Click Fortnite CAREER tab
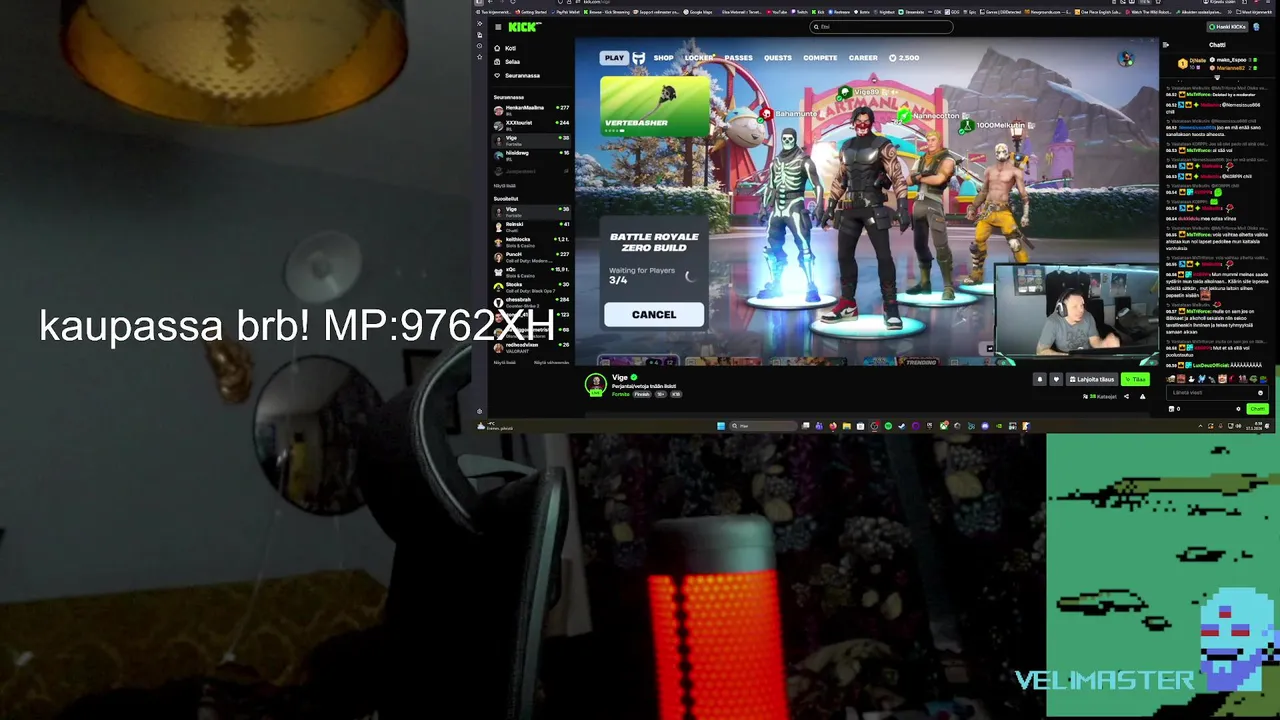 pos(863,58)
